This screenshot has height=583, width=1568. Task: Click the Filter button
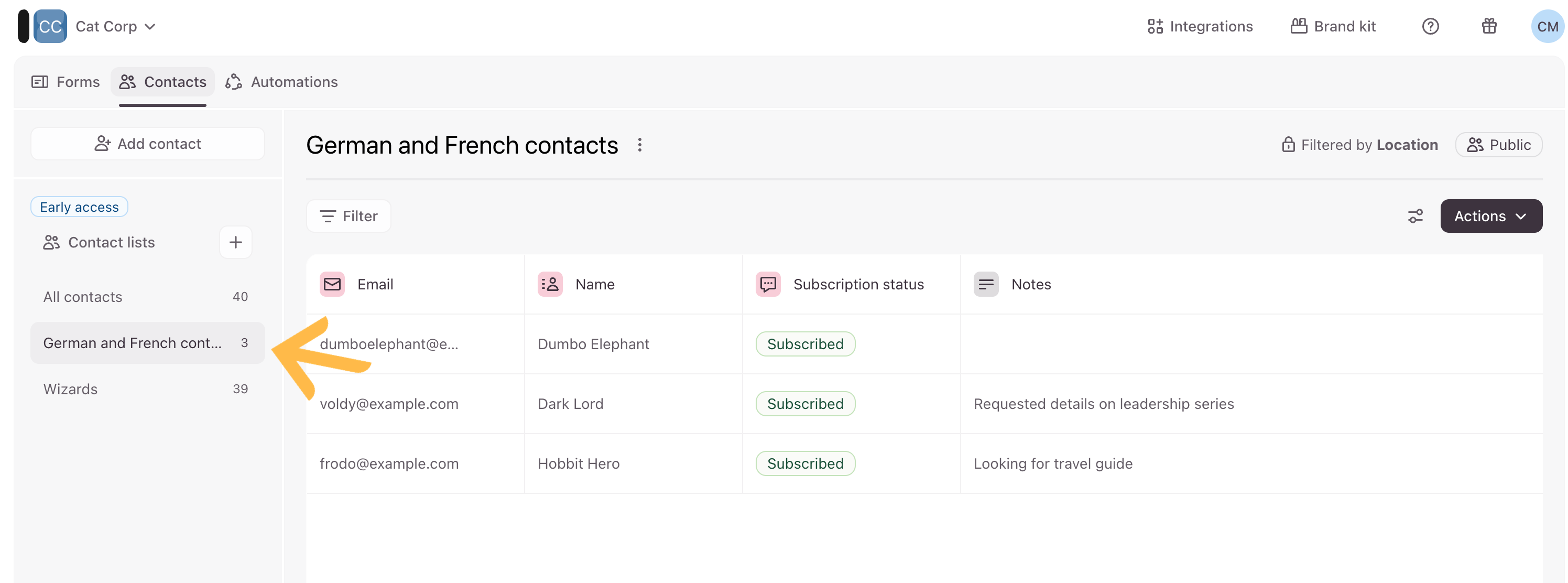pos(349,216)
